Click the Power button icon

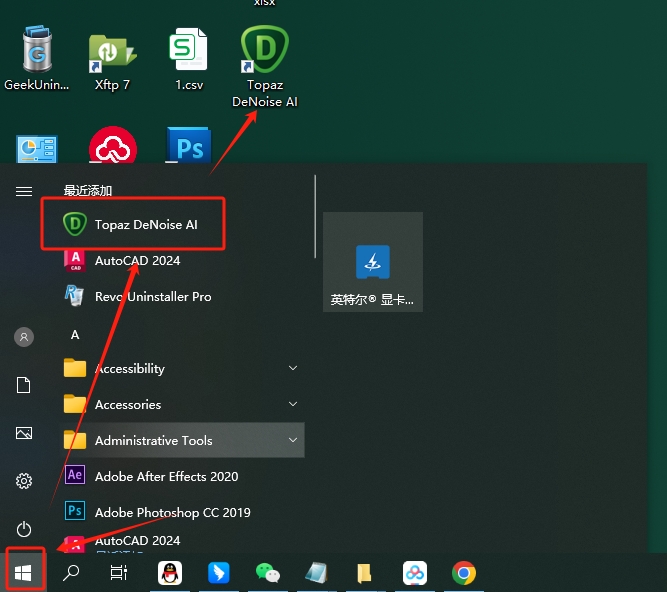(24, 529)
